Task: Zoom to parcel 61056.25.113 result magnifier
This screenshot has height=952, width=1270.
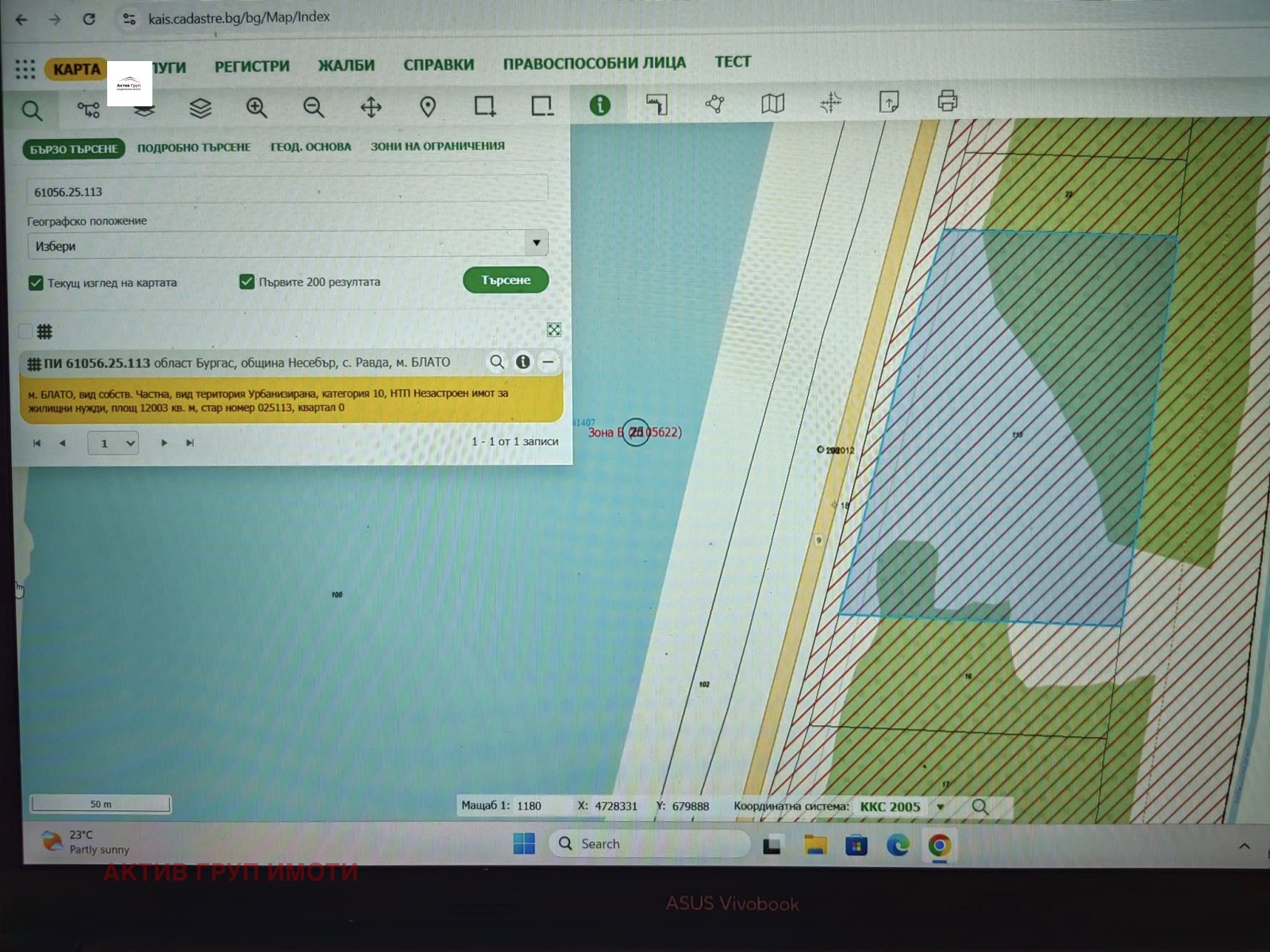Action: click(x=497, y=363)
